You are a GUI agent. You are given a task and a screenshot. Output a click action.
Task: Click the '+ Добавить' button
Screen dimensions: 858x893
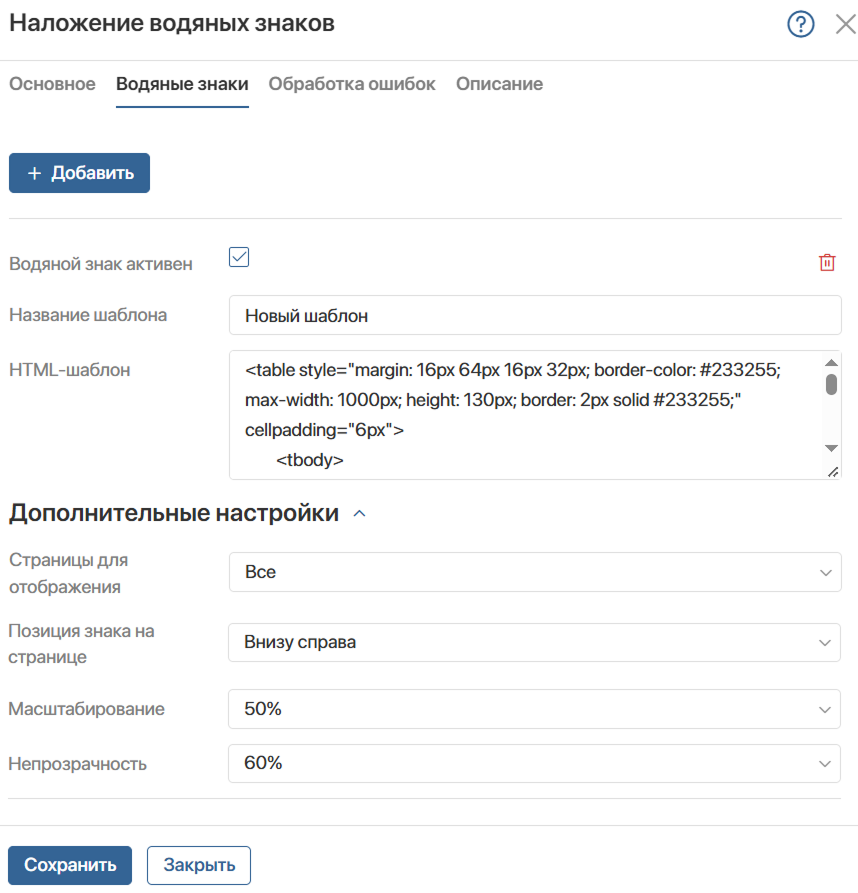(80, 173)
